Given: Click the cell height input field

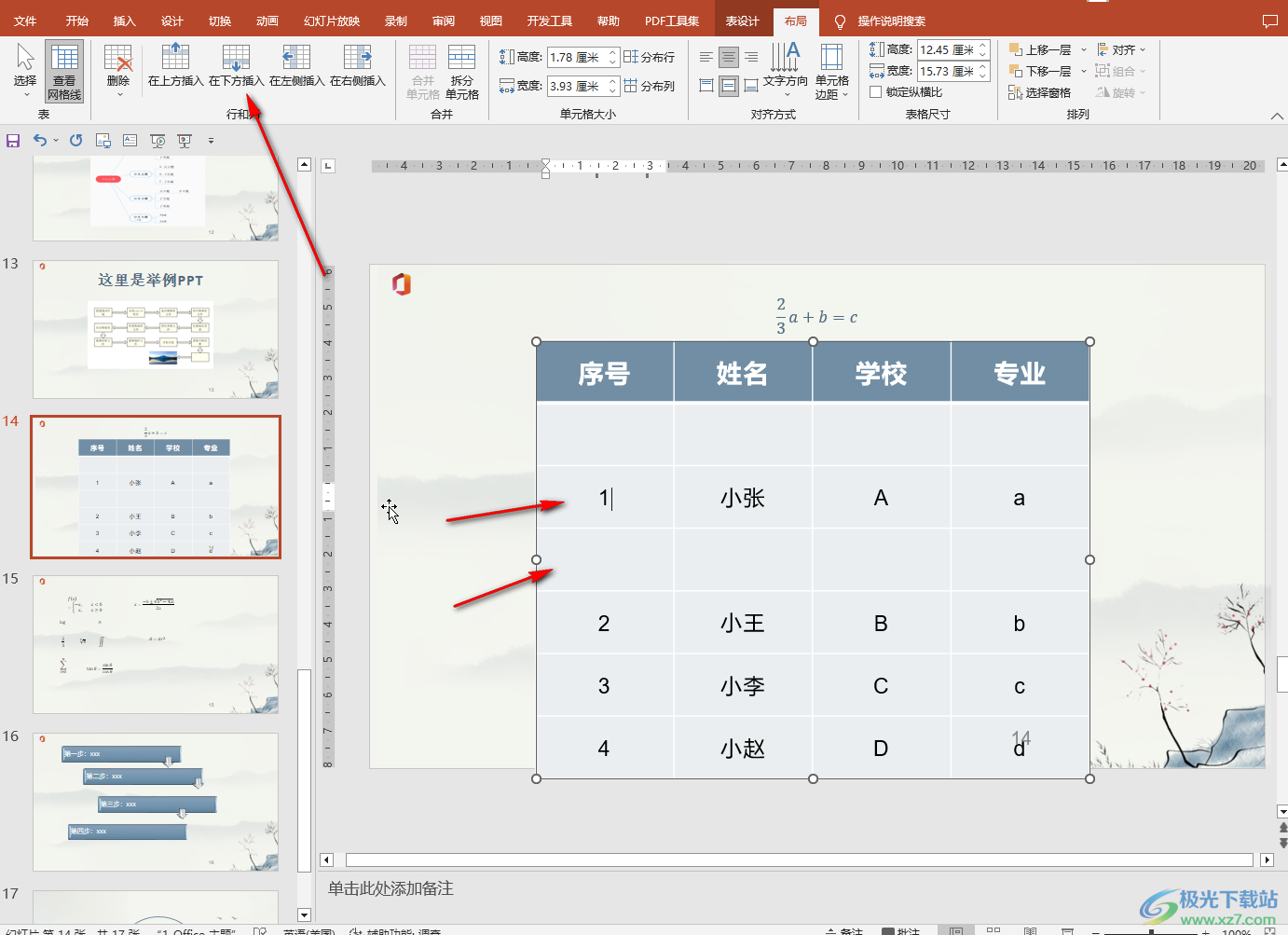Looking at the screenshot, I should (x=576, y=57).
